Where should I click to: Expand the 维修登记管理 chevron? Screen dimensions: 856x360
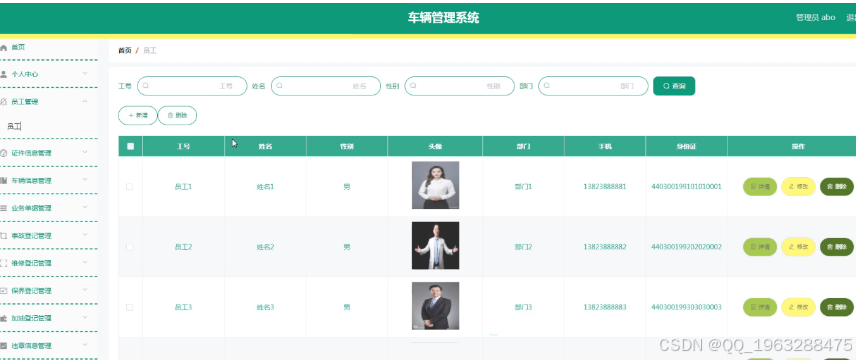point(85,262)
